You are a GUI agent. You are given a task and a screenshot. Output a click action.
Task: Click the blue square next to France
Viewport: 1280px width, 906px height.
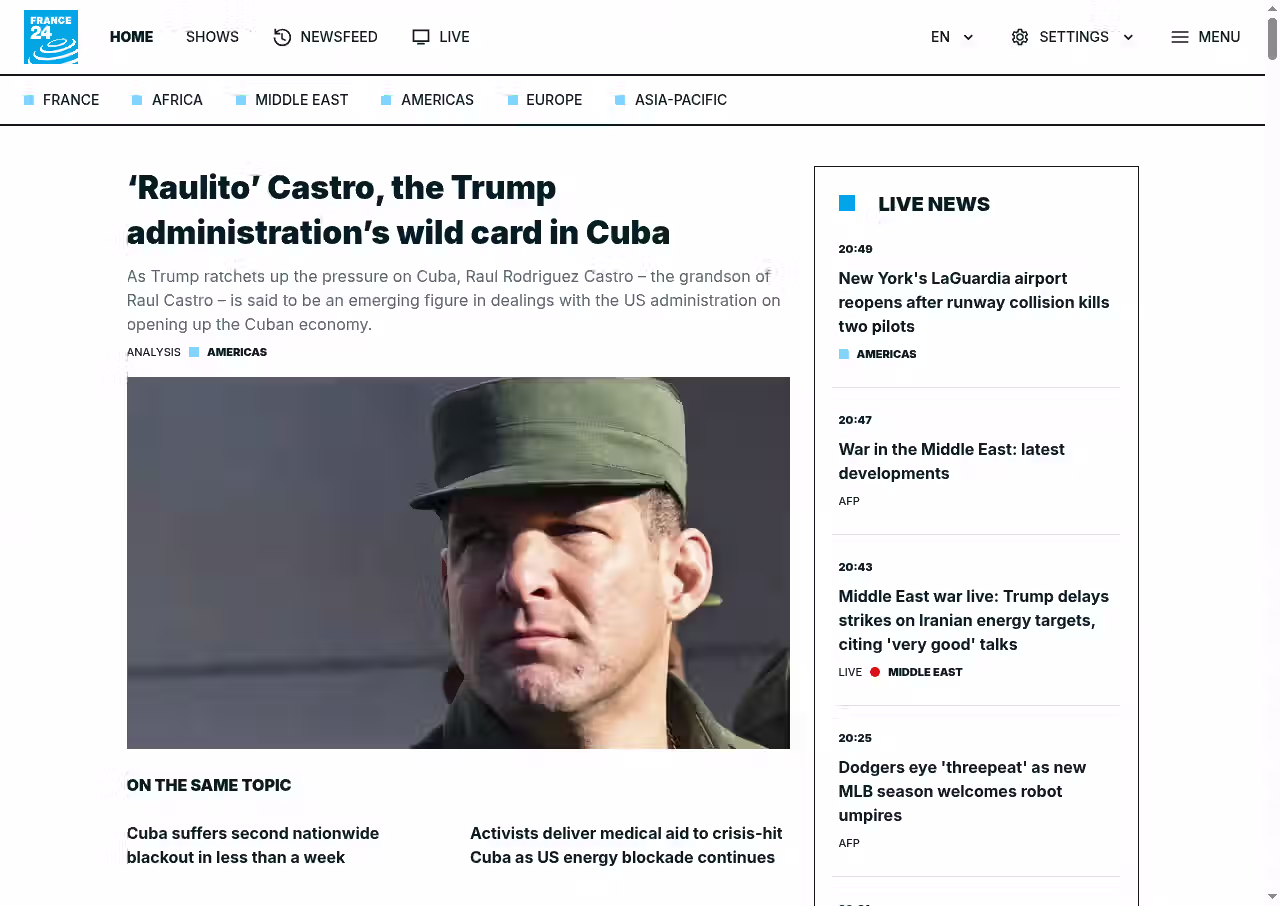(x=29, y=100)
